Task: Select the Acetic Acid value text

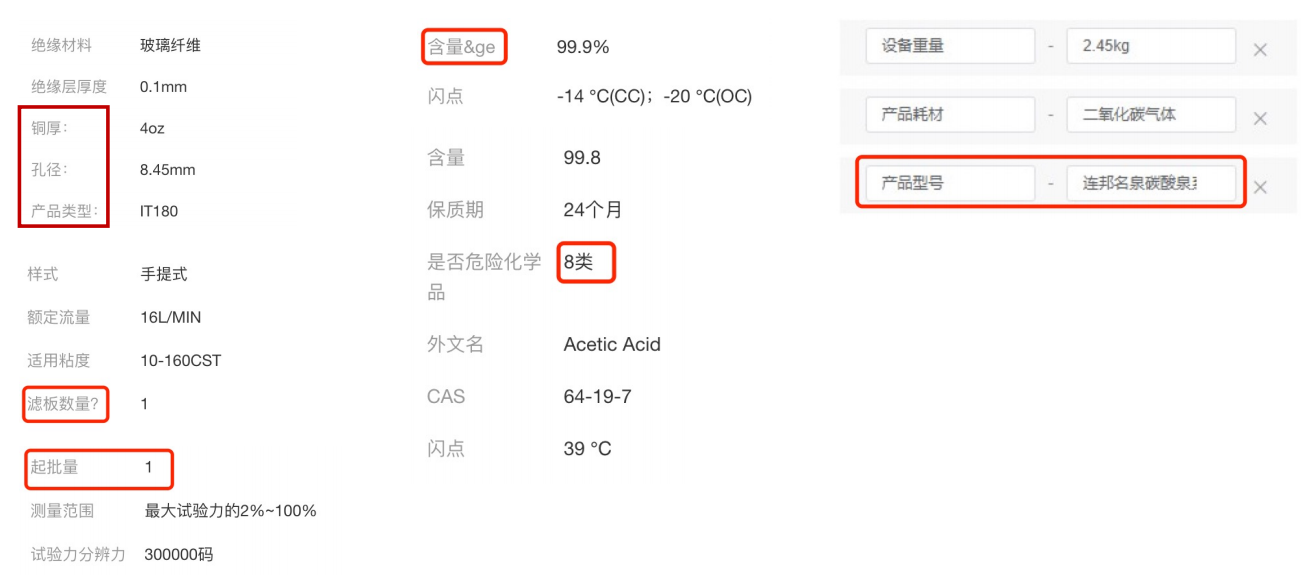Action: pos(612,344)
